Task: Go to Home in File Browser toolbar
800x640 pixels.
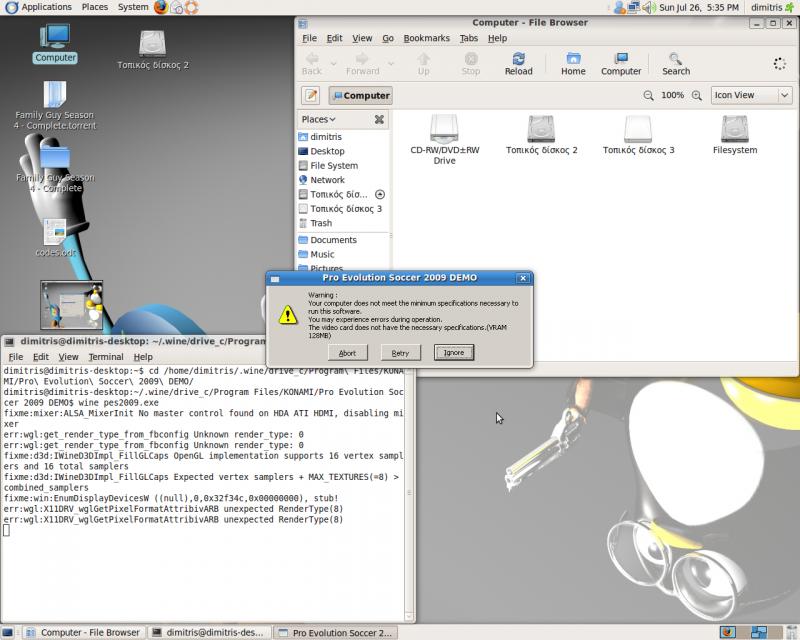Action: tap(573, 64)
